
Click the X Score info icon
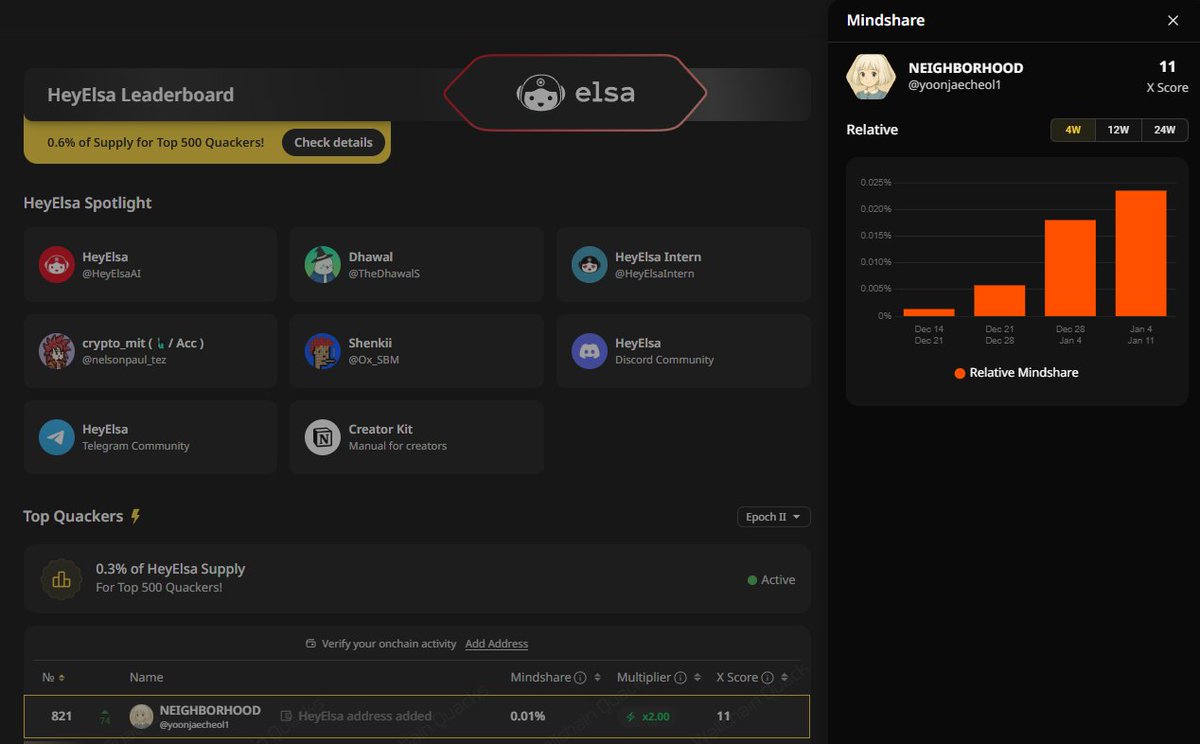pos(768,677)
